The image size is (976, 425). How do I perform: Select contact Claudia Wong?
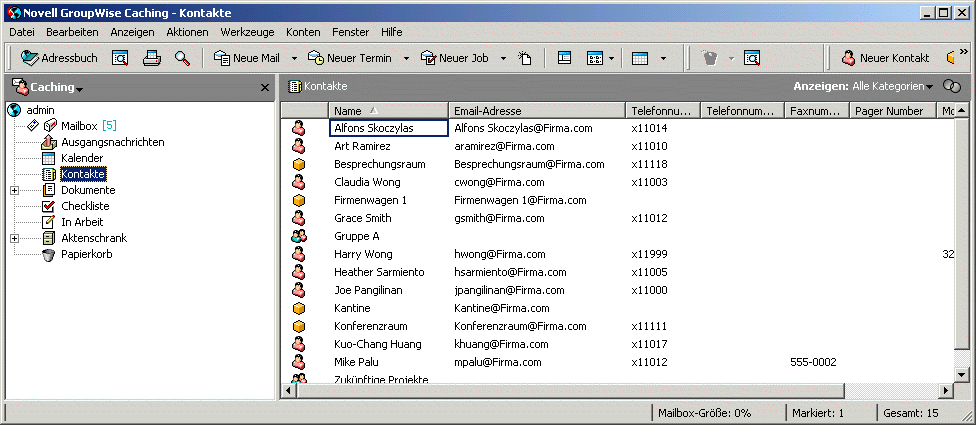(x=367, y=182)
